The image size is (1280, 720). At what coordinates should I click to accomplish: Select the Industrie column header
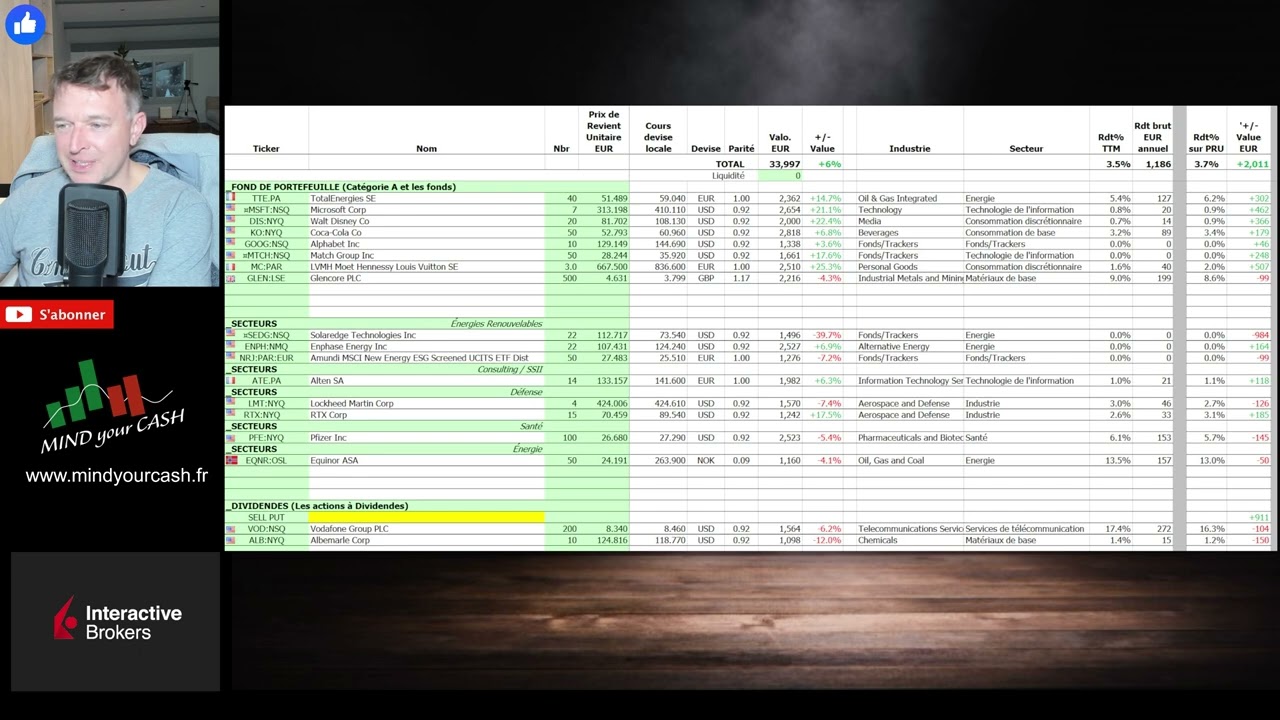tap(909, 149)
